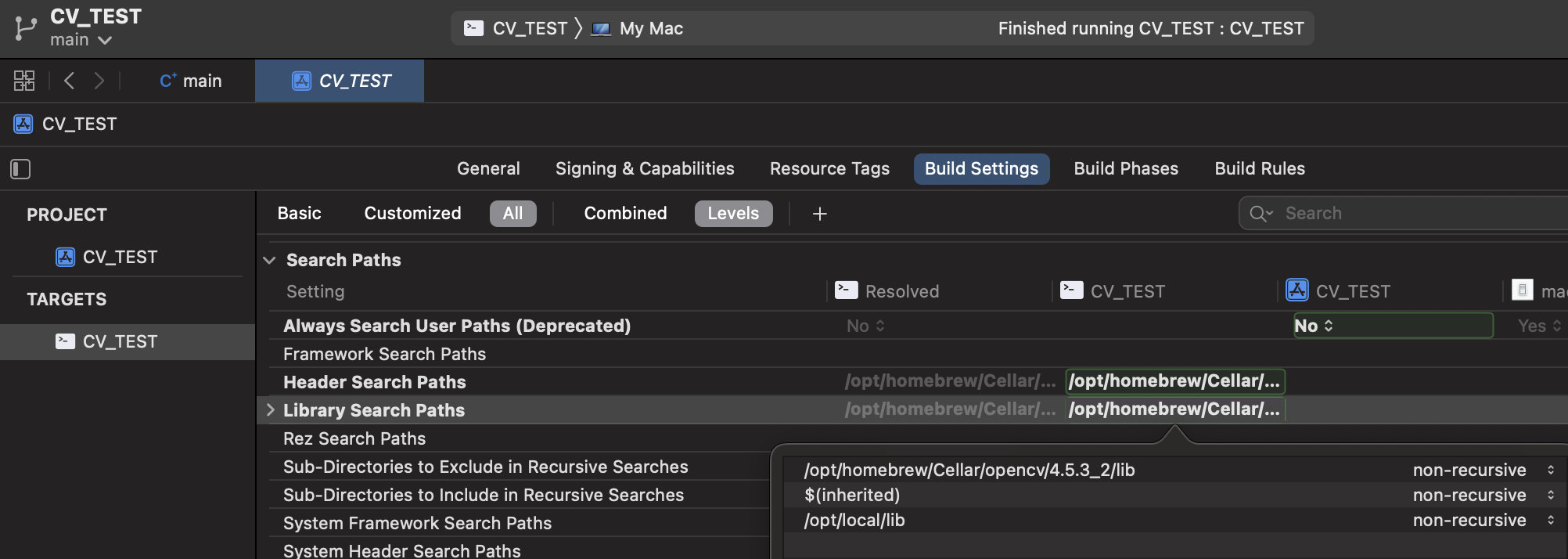Open the search filter magnifier menu

(x=1261, y=213)
